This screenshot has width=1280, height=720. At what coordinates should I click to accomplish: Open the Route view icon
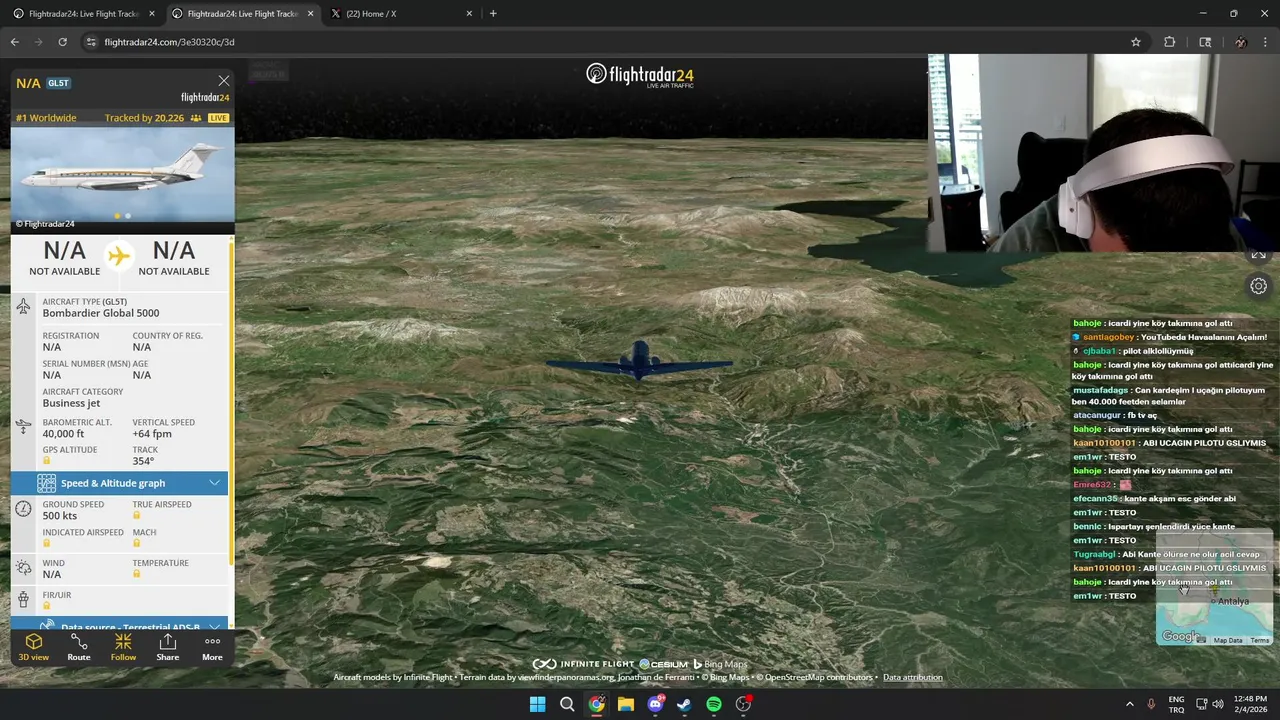pos(79,647)
